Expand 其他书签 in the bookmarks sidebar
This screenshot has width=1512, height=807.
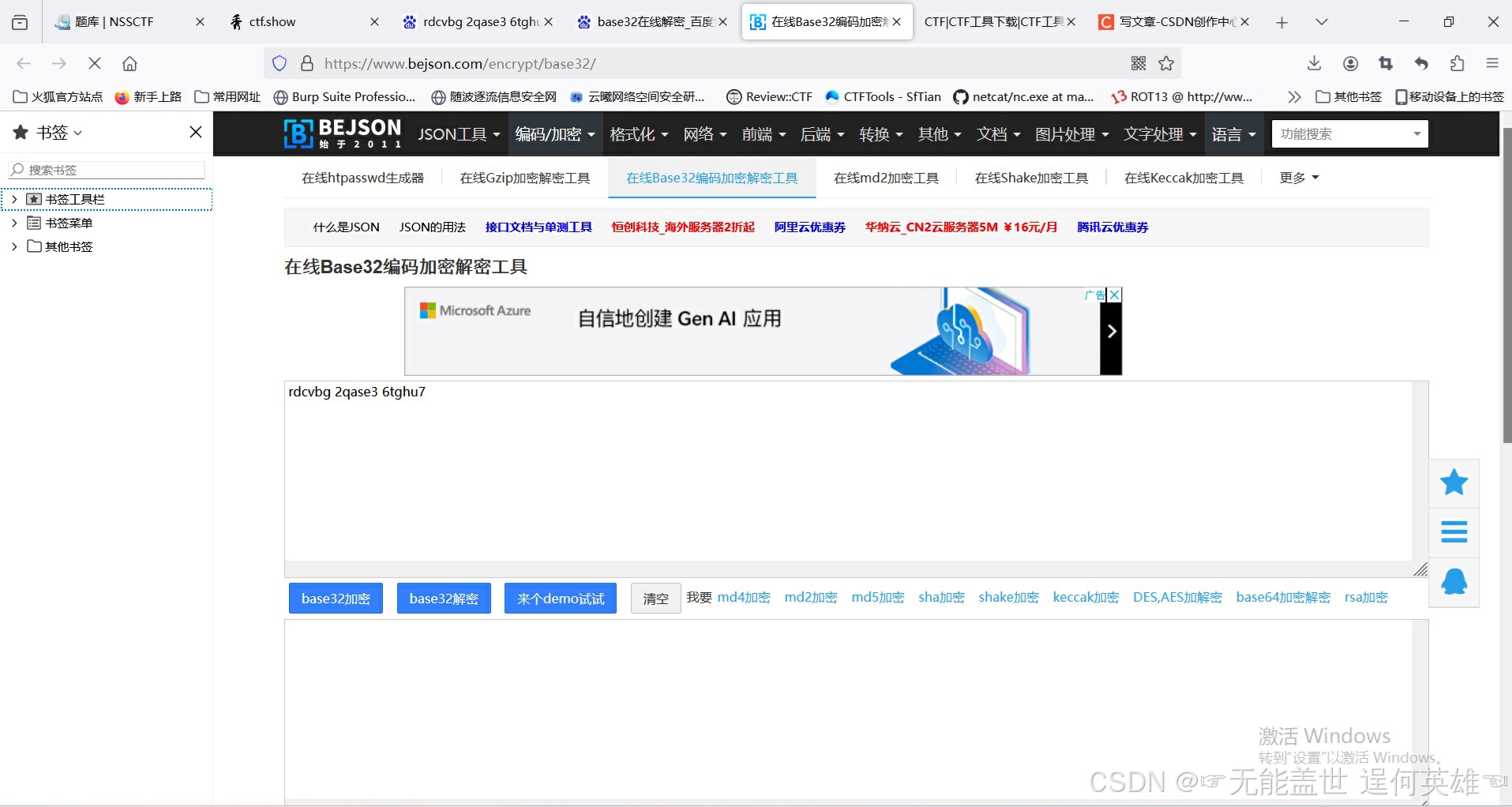click(13, 246)
